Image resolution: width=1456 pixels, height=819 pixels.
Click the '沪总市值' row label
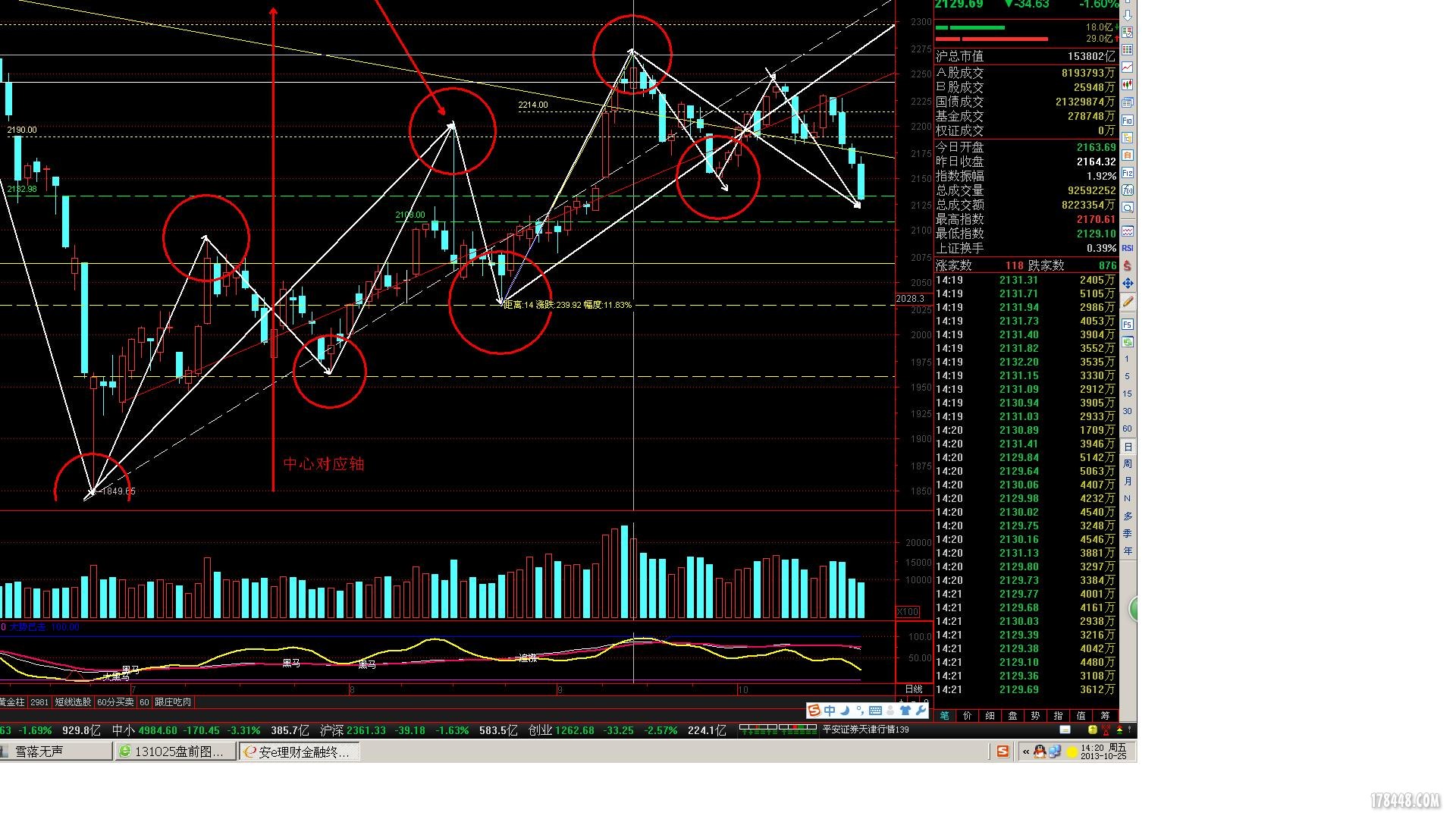(x=959, y=56)
